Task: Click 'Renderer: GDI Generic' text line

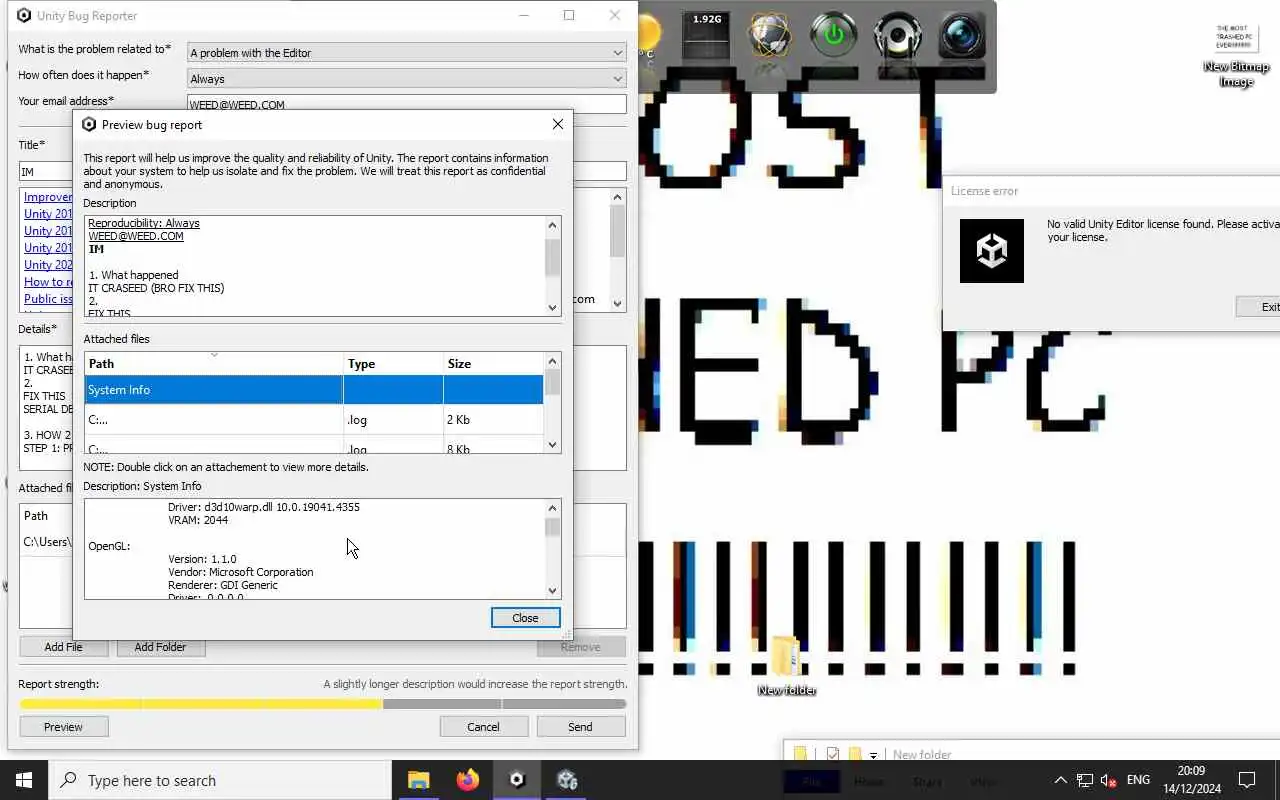Action: 223,585
